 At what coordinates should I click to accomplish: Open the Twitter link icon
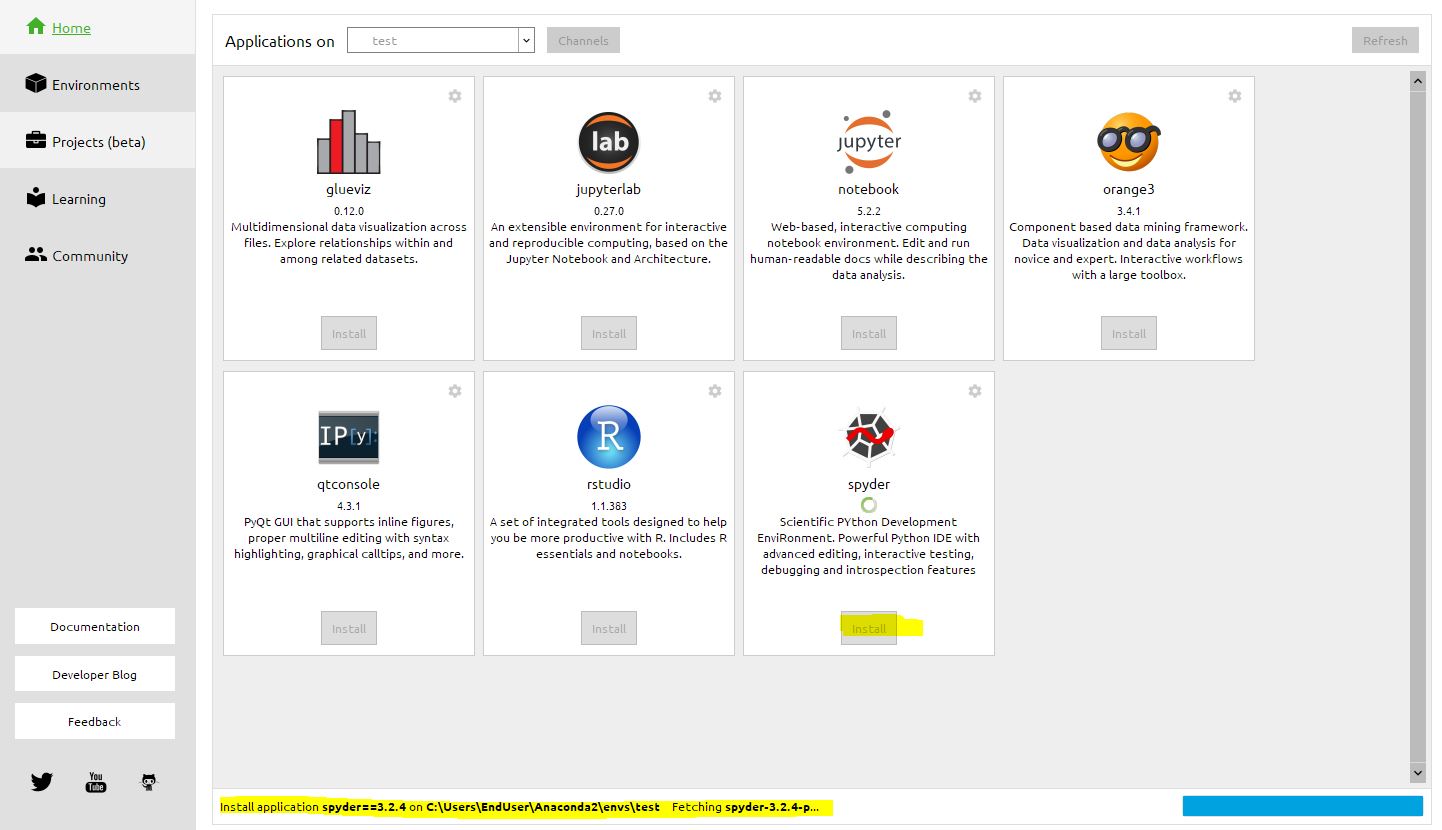[x=41, y=782]
